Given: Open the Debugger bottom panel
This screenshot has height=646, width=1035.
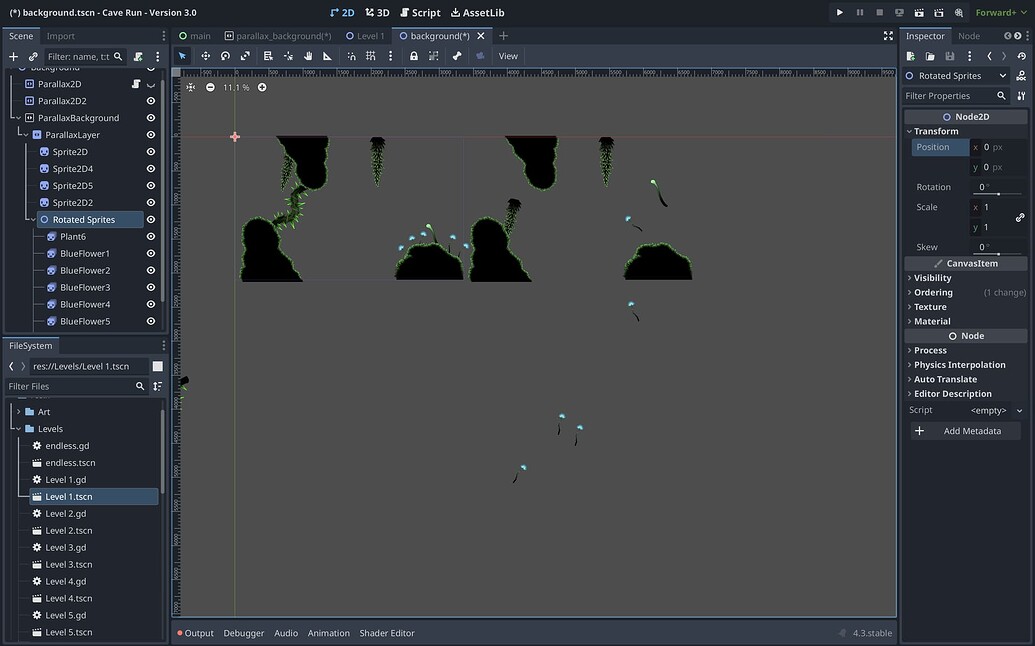Looking at the screenshot, I should pyautogui.click(x=244, y=633).
